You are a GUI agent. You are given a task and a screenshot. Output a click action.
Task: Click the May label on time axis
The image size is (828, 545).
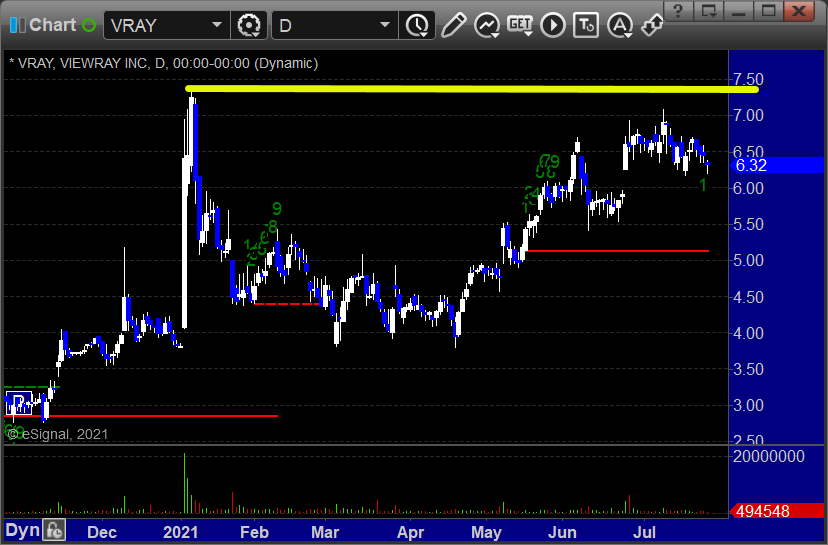pyautogui.click(x=486, y=532)
